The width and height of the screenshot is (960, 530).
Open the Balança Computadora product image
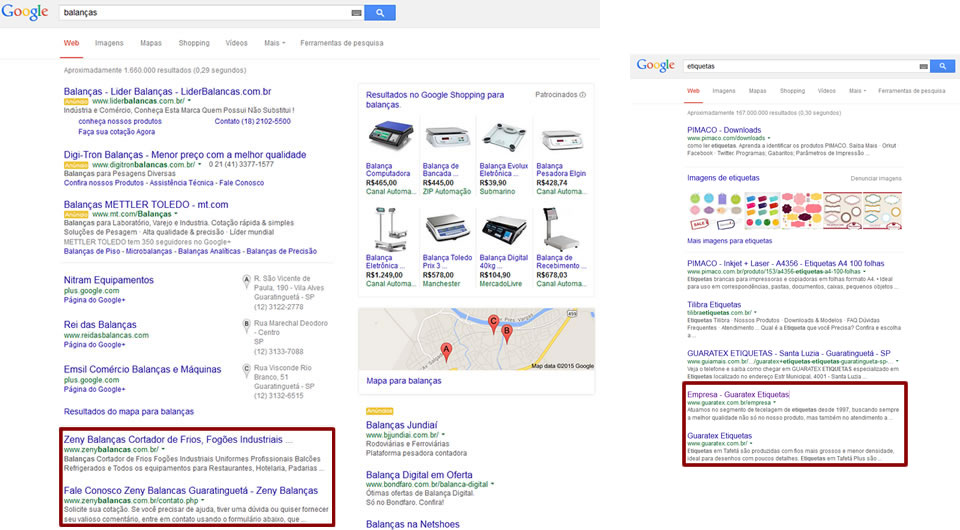click(389, 136)
